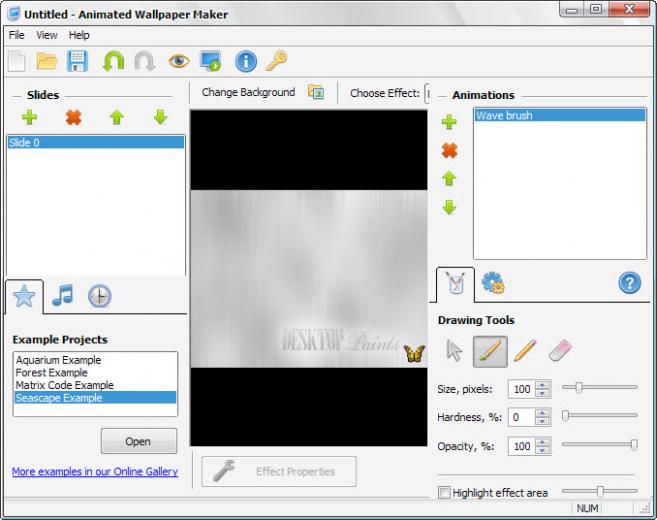Open the View menu
Image resolution: width=657 pixels, height=520 pixels.
(47, 35)
